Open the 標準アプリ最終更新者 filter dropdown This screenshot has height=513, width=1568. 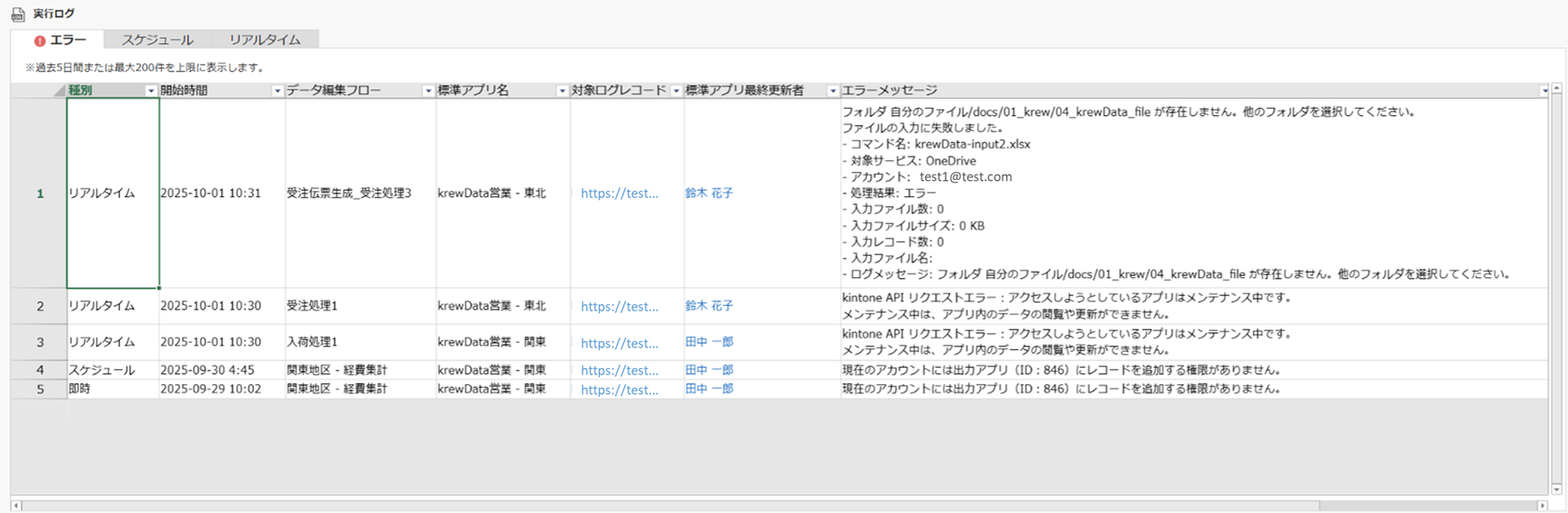point(832,91)
